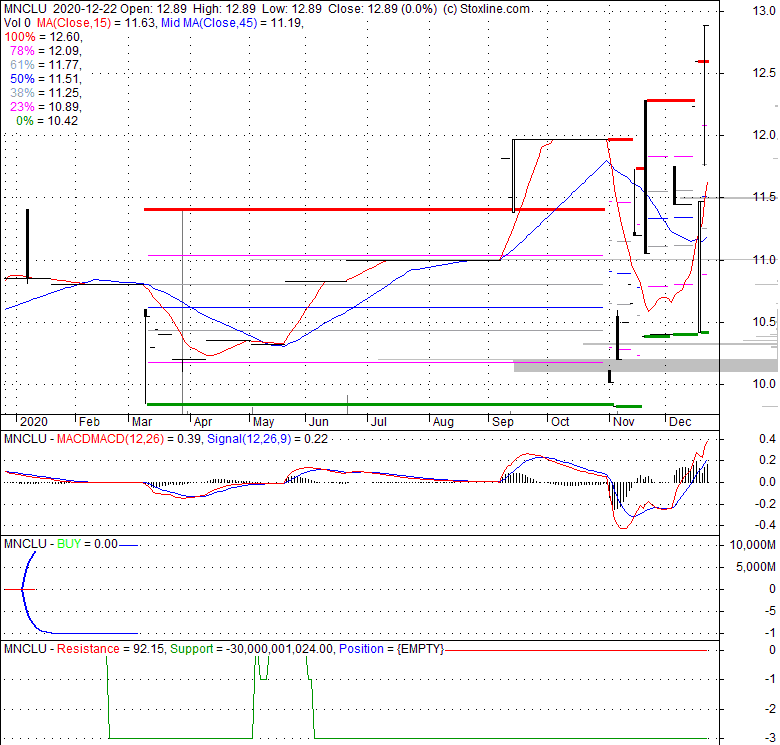
Task: Click the Close: 12.89 value in header
Action: point(364,9)
